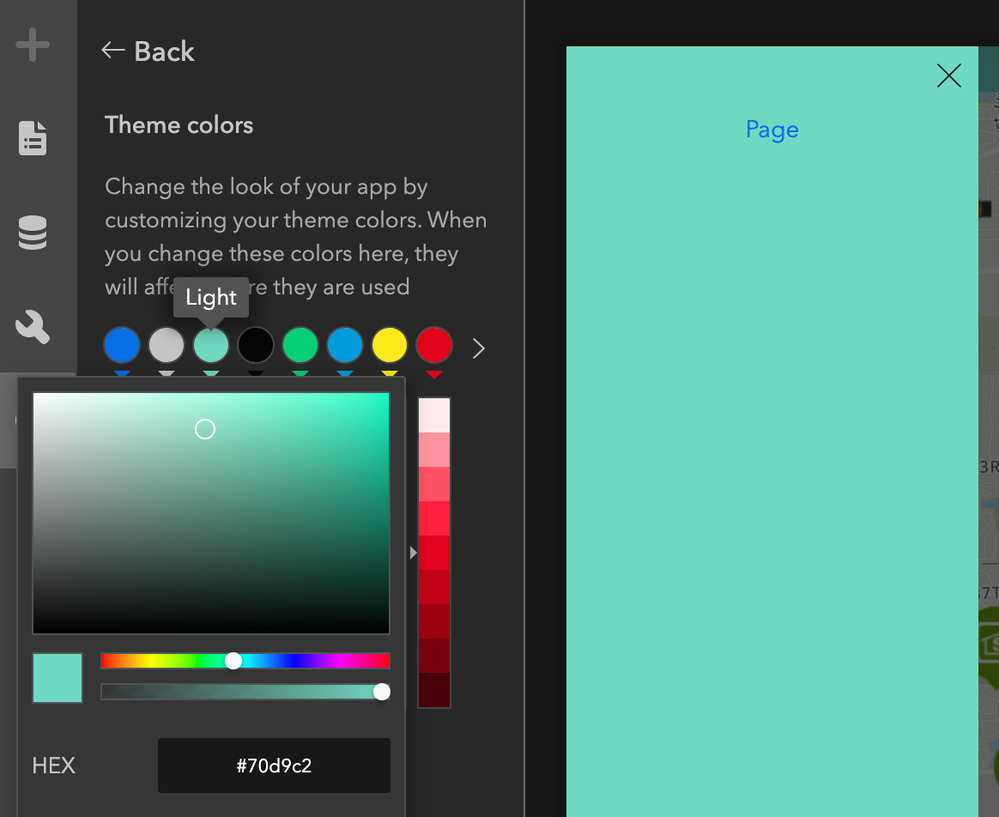Show more theme colors with chevron

point(478,348)
